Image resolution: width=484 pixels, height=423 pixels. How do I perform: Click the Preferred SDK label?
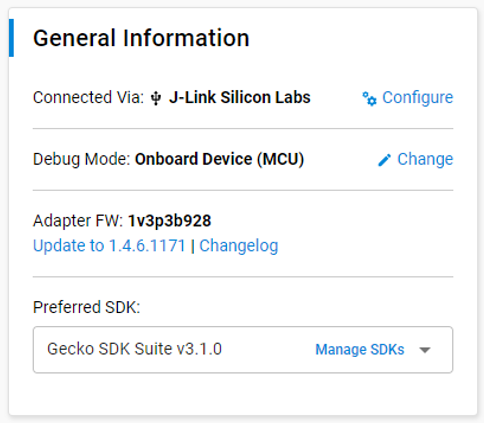click(x=86, y=307)
